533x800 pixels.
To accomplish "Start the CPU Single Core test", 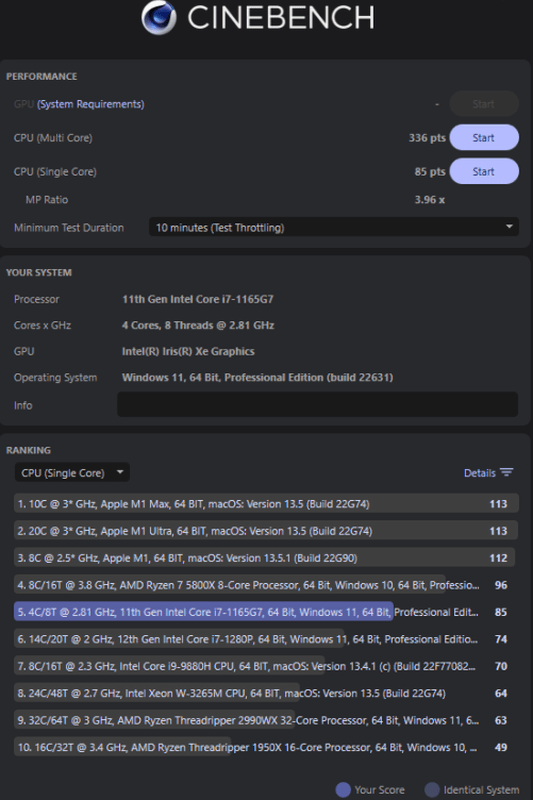I will (x=484, y=171).
